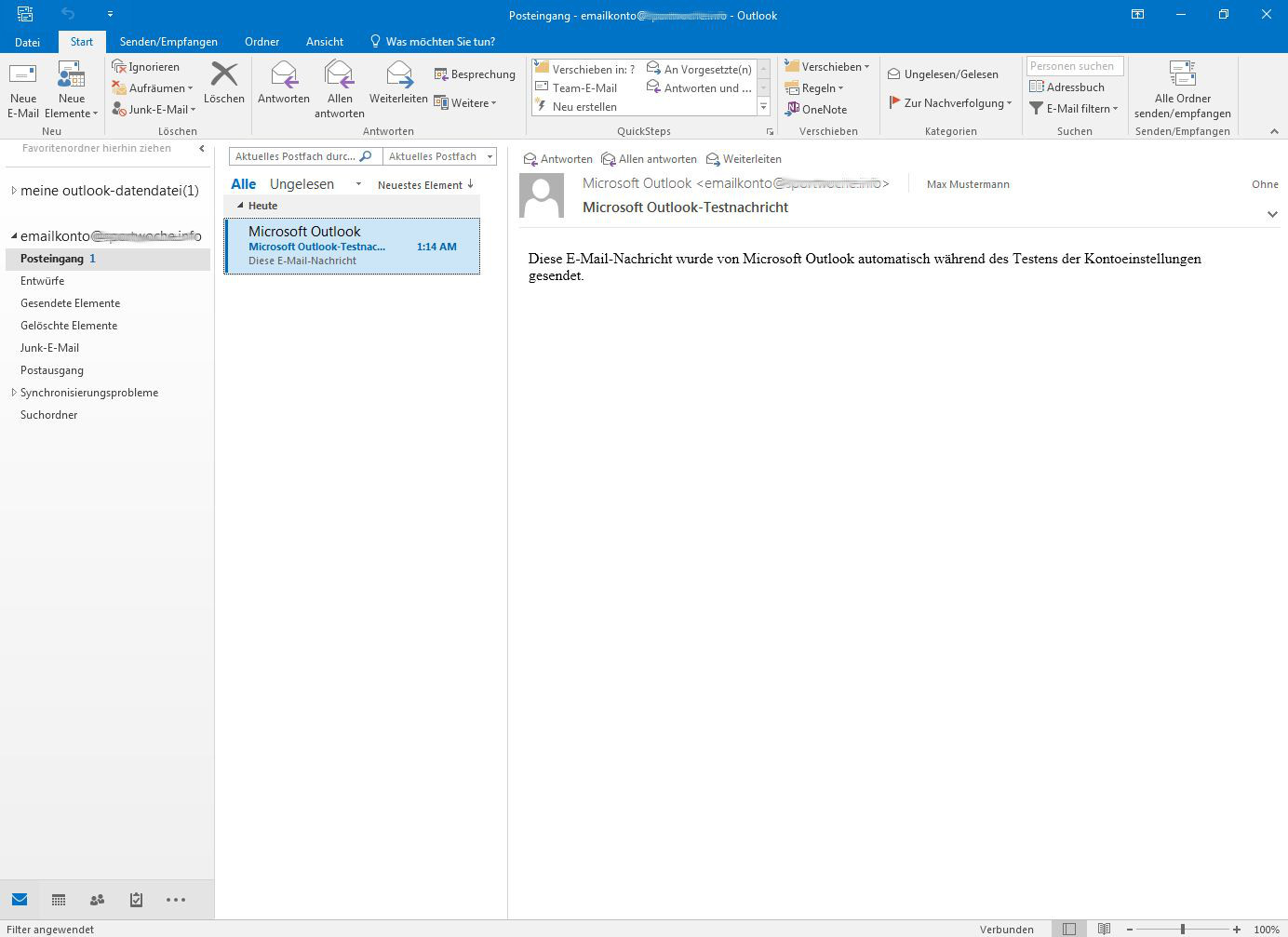Image resolution: width=1288 pixels, height=937 pixels.
Task: Collapse the folder pane
Action: click(x=202, y=148)
